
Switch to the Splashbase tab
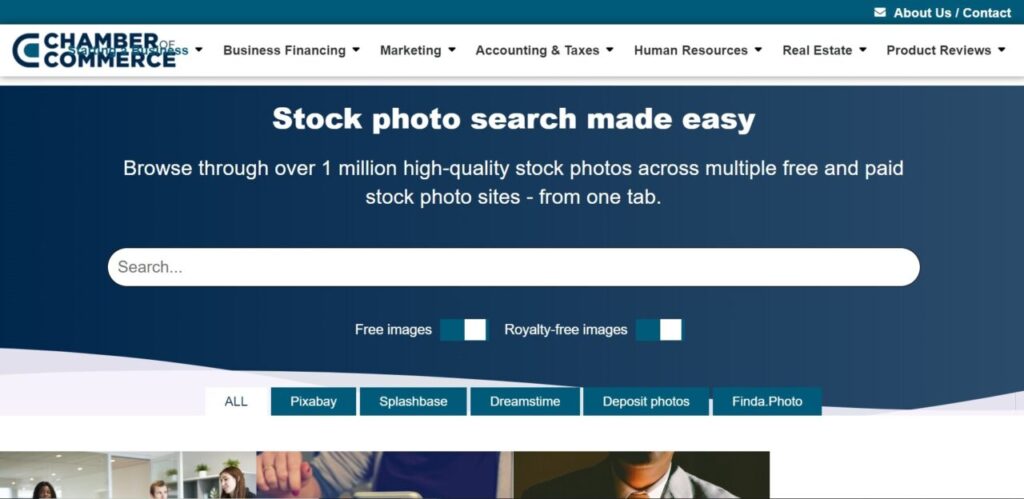tap(413, 402)
